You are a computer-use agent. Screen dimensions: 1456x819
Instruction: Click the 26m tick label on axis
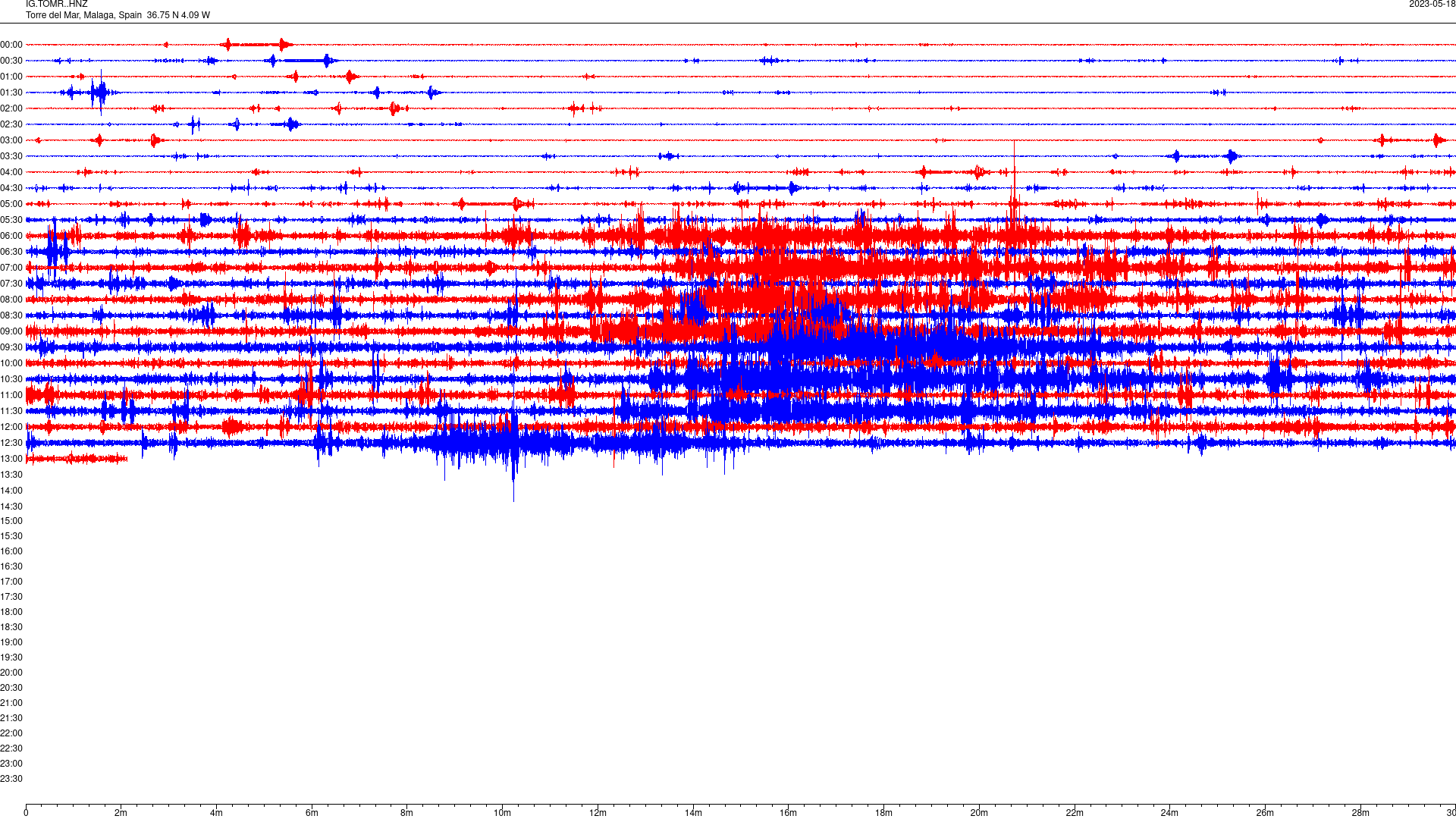click(1265, 813)
